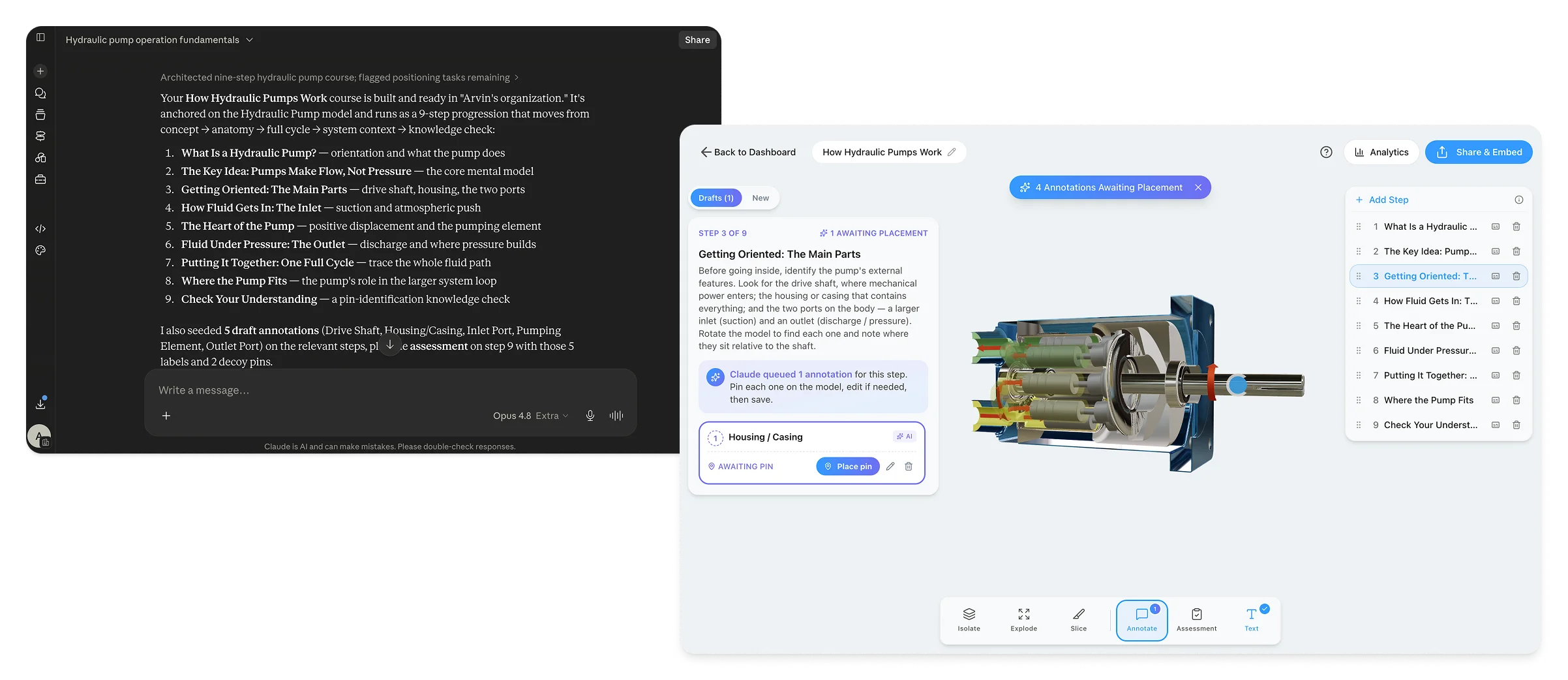Viewport: 1568px width, 680px height.
Task: Click Add Step
Action: click(1382, 200)
